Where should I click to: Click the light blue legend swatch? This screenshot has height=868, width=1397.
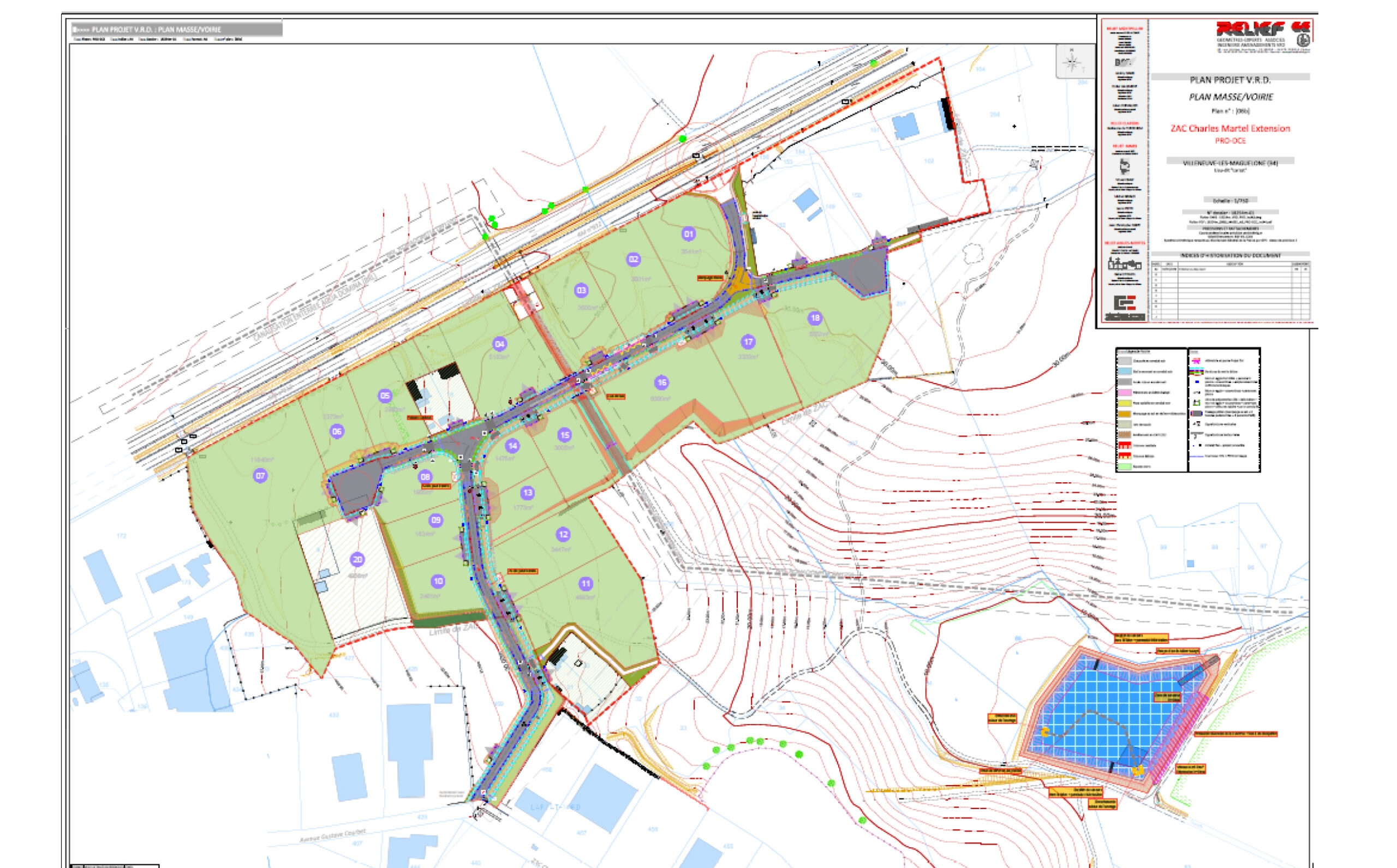[x=1124, y=372]
